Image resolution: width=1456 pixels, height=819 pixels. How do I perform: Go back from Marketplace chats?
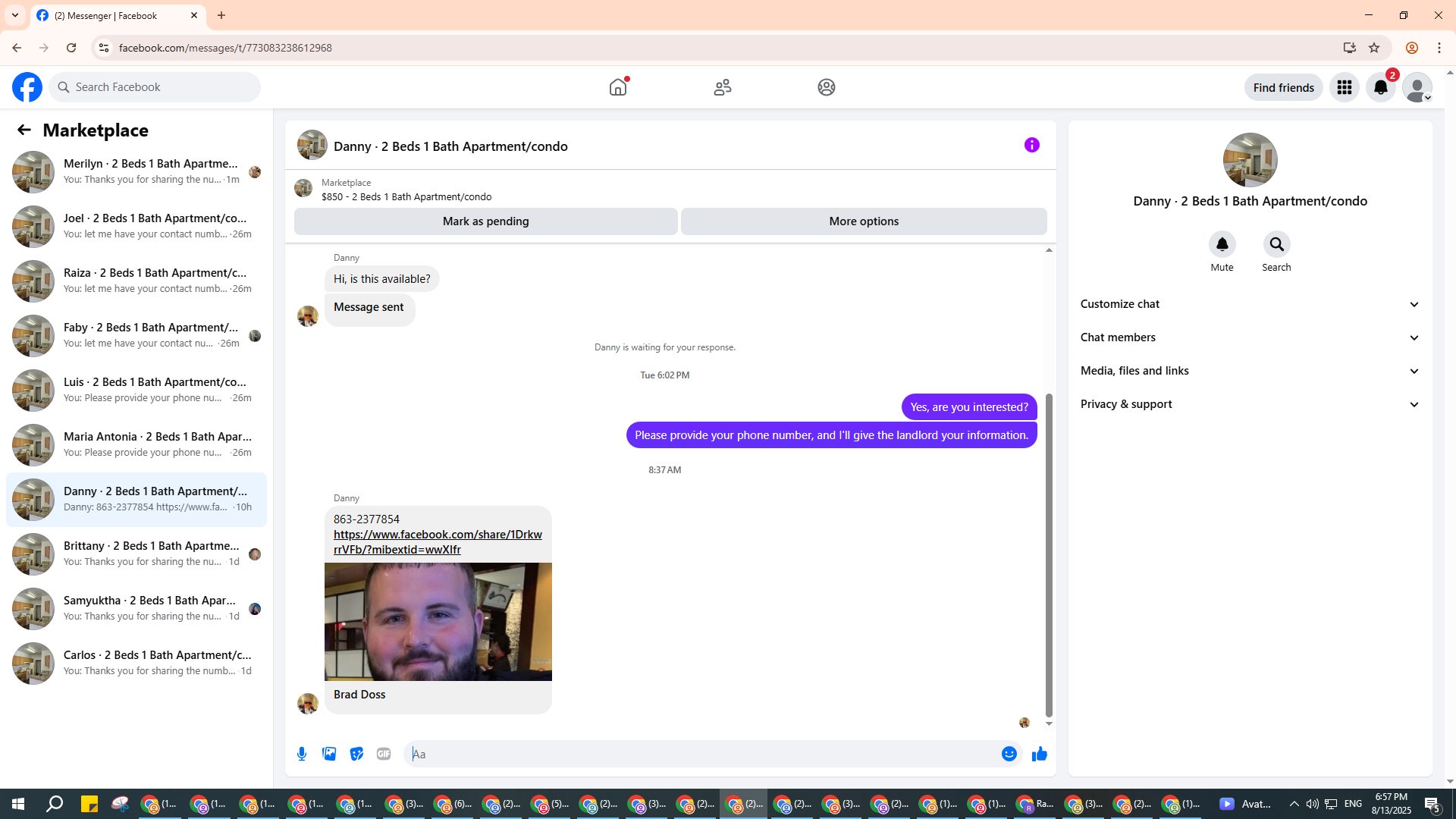click(24, 130)
